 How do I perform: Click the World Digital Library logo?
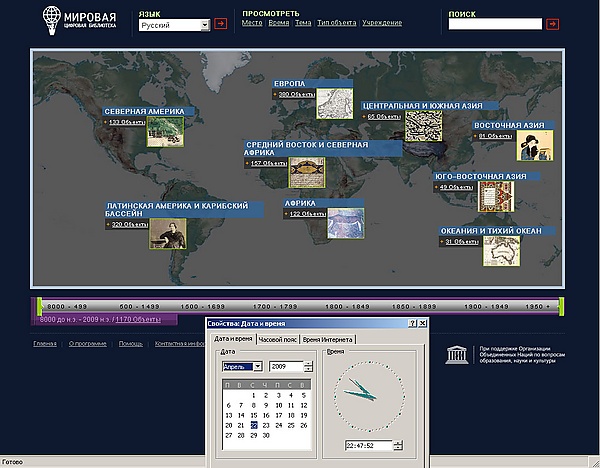click(x=80, y=19)
